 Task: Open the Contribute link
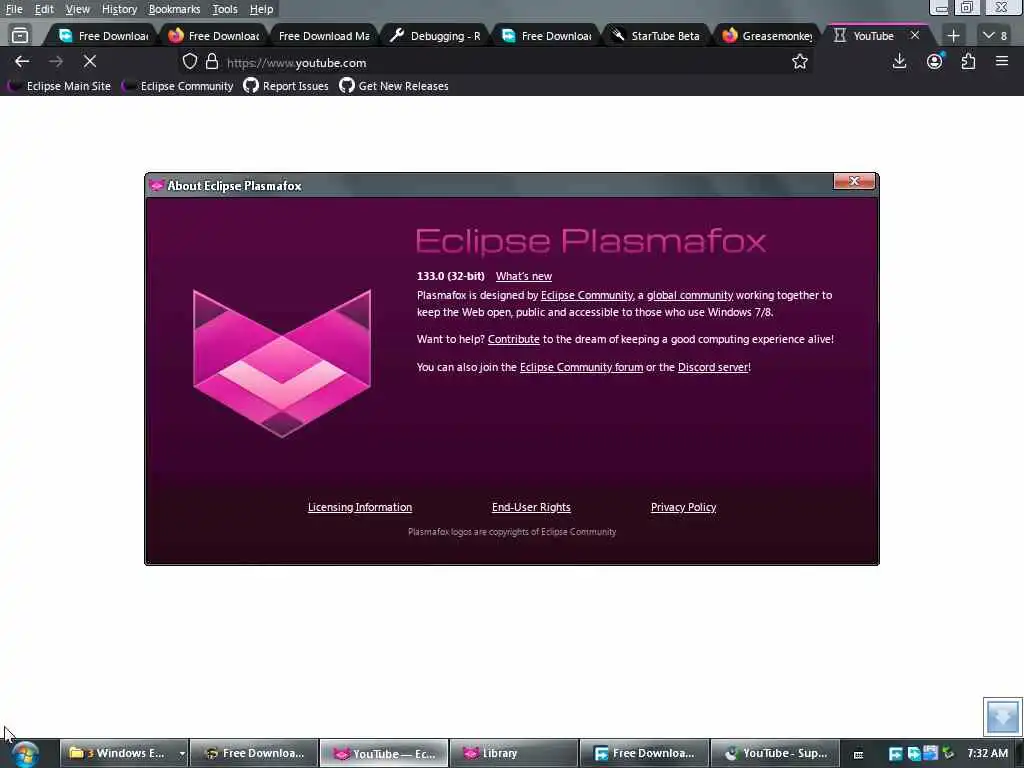pos(513,339)
